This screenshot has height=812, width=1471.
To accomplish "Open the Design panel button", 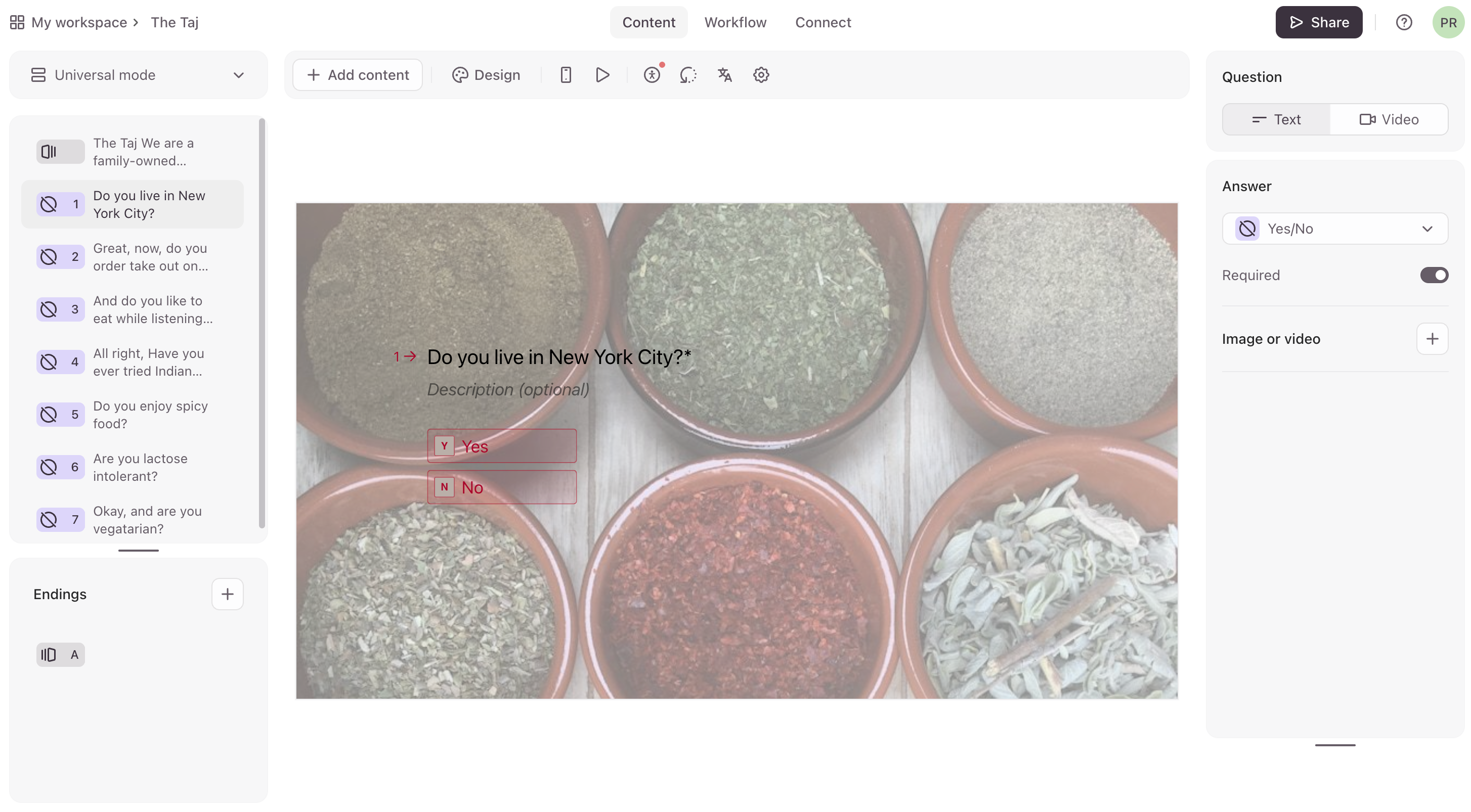I will 486,75.
